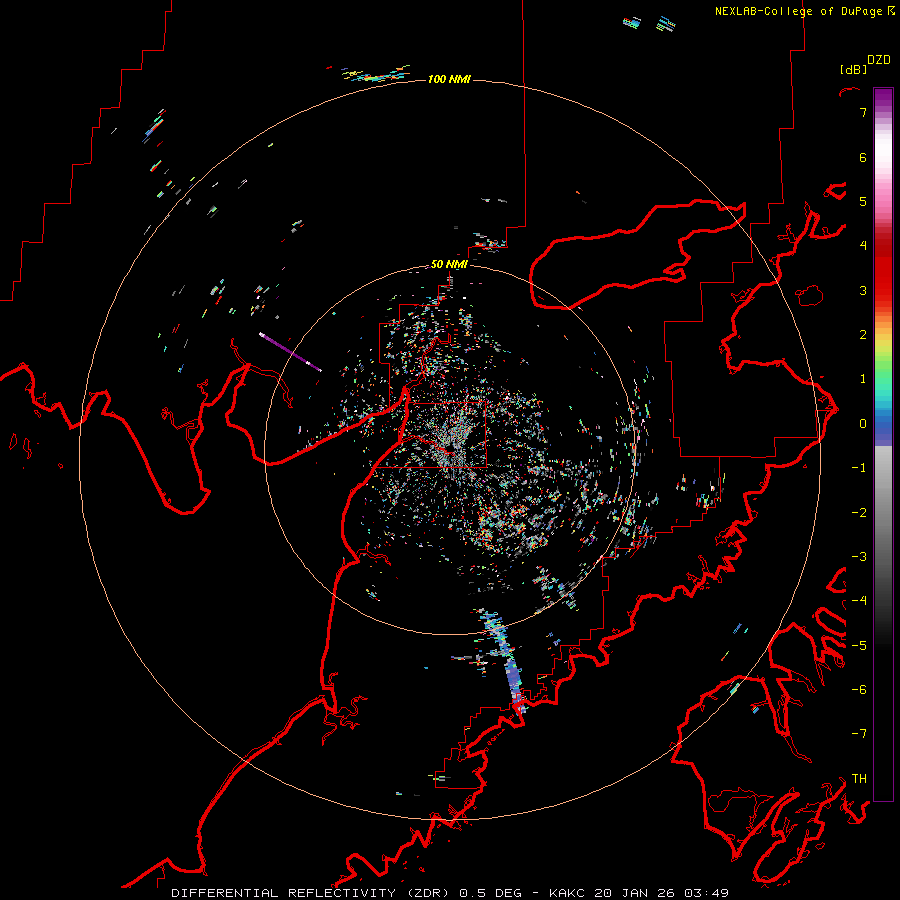The height and width of the screenshot is (900, 900).
Task: Click the 0.5 DEG elevation angle text
Action: click(x=490, y=893)
